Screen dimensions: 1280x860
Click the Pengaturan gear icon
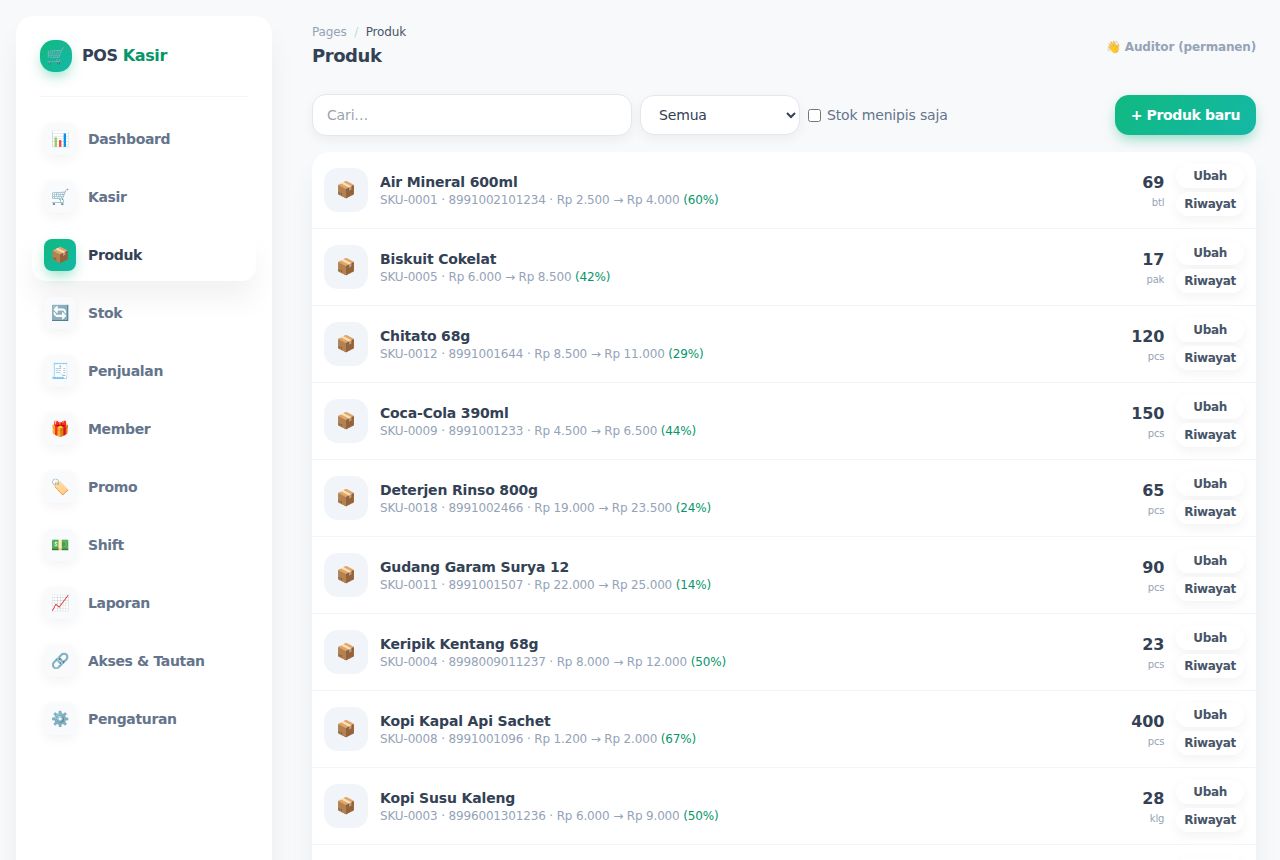coord(60,719)
